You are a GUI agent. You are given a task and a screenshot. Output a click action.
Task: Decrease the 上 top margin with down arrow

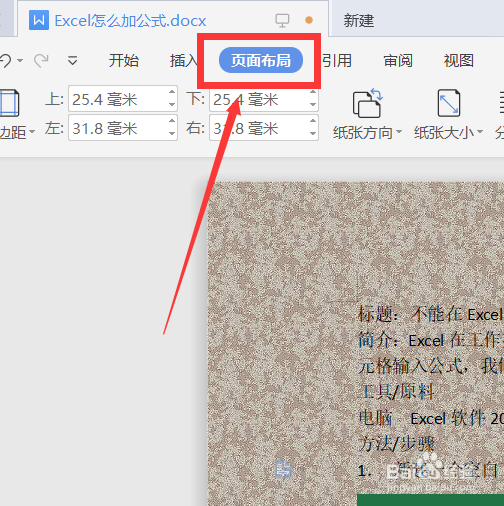click(x=172, y=104)
